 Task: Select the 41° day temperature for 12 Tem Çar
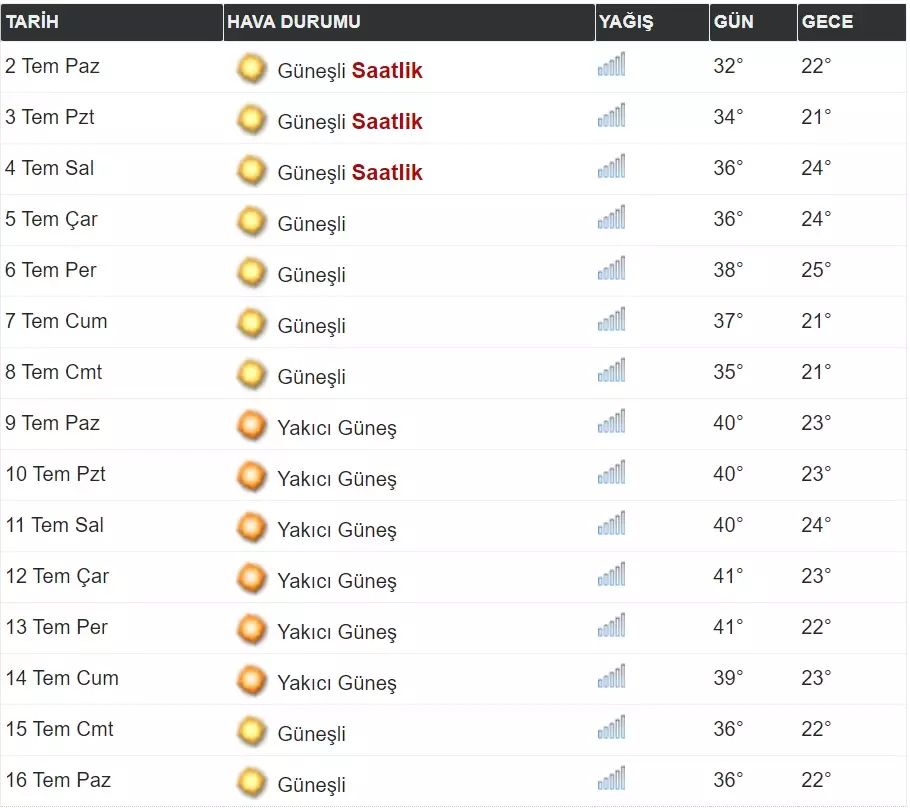(x=728, y=576)
